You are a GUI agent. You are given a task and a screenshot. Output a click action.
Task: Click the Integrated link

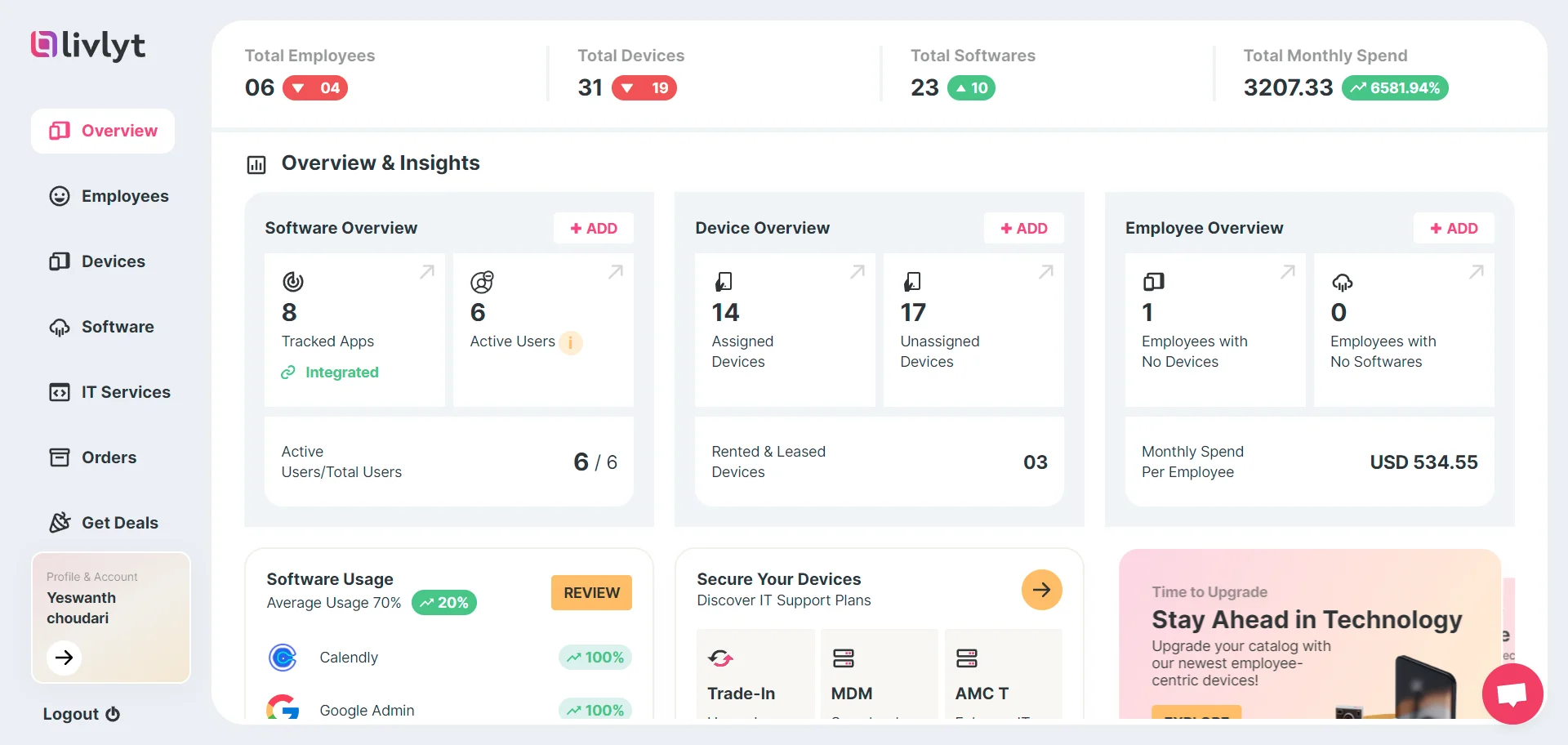click(x=330, y=372)
